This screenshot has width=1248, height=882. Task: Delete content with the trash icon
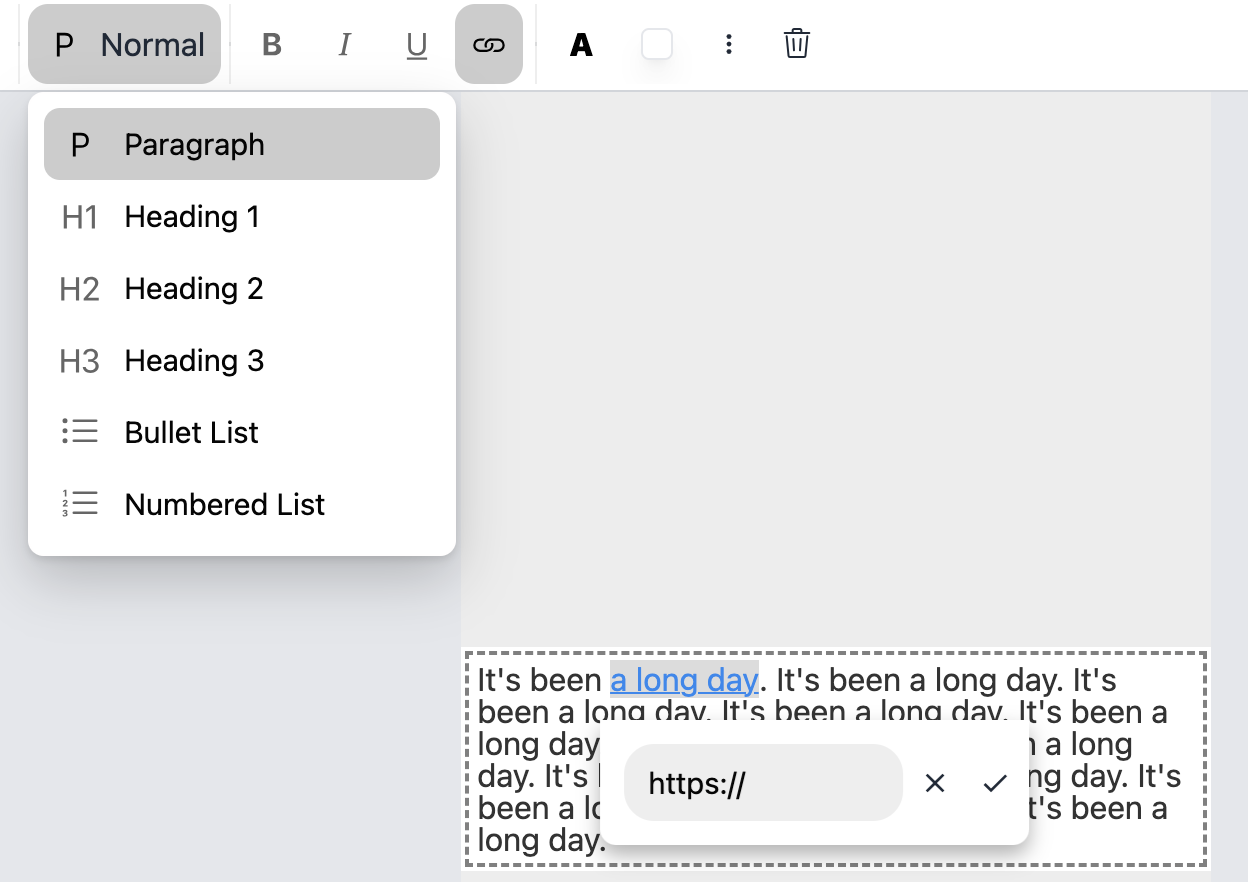[796, 44]
